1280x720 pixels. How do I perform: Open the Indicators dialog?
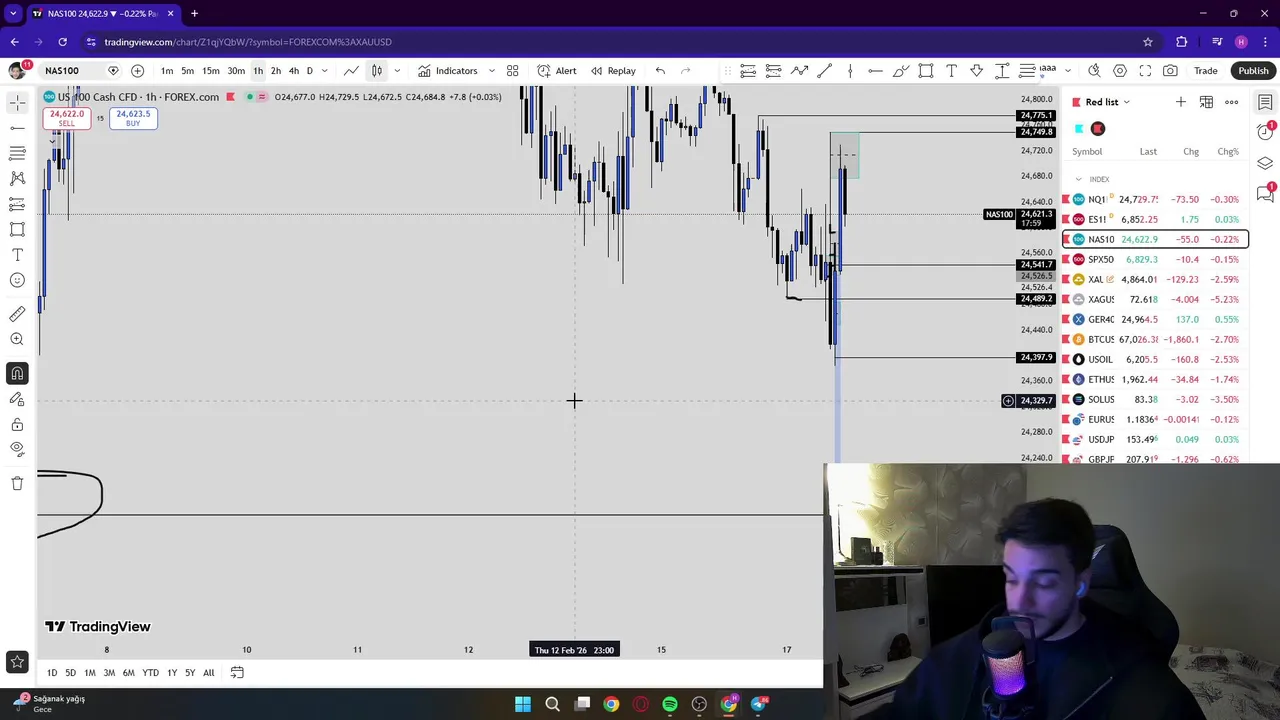click(x=448, y=71)
